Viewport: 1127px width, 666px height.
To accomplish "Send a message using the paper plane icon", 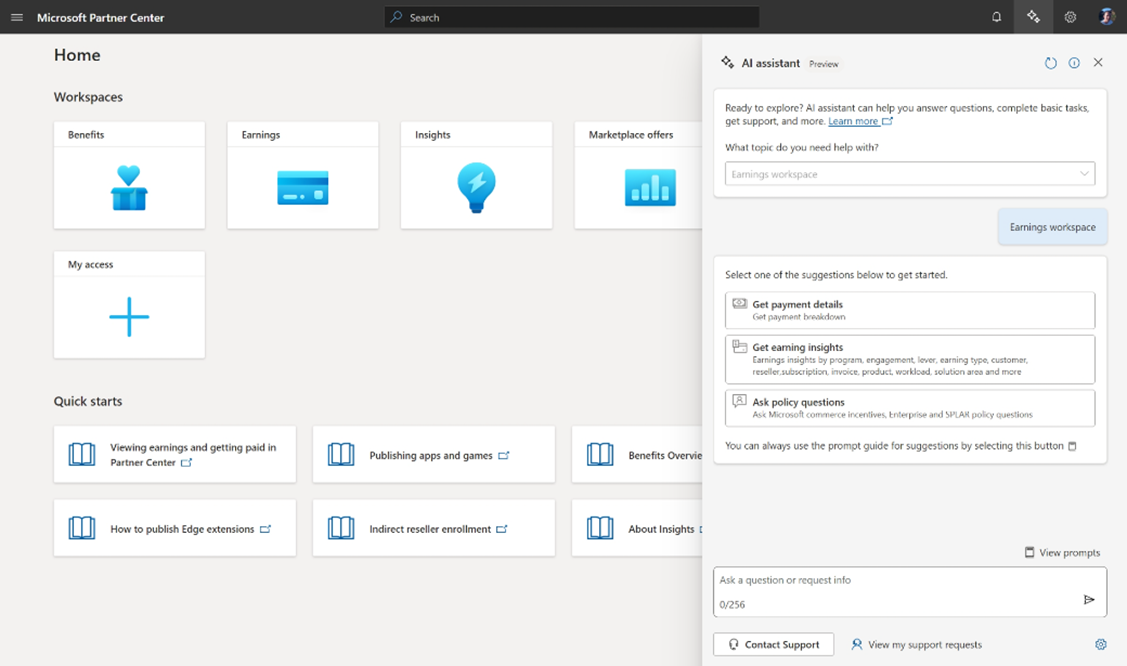I will [1089, 600].
